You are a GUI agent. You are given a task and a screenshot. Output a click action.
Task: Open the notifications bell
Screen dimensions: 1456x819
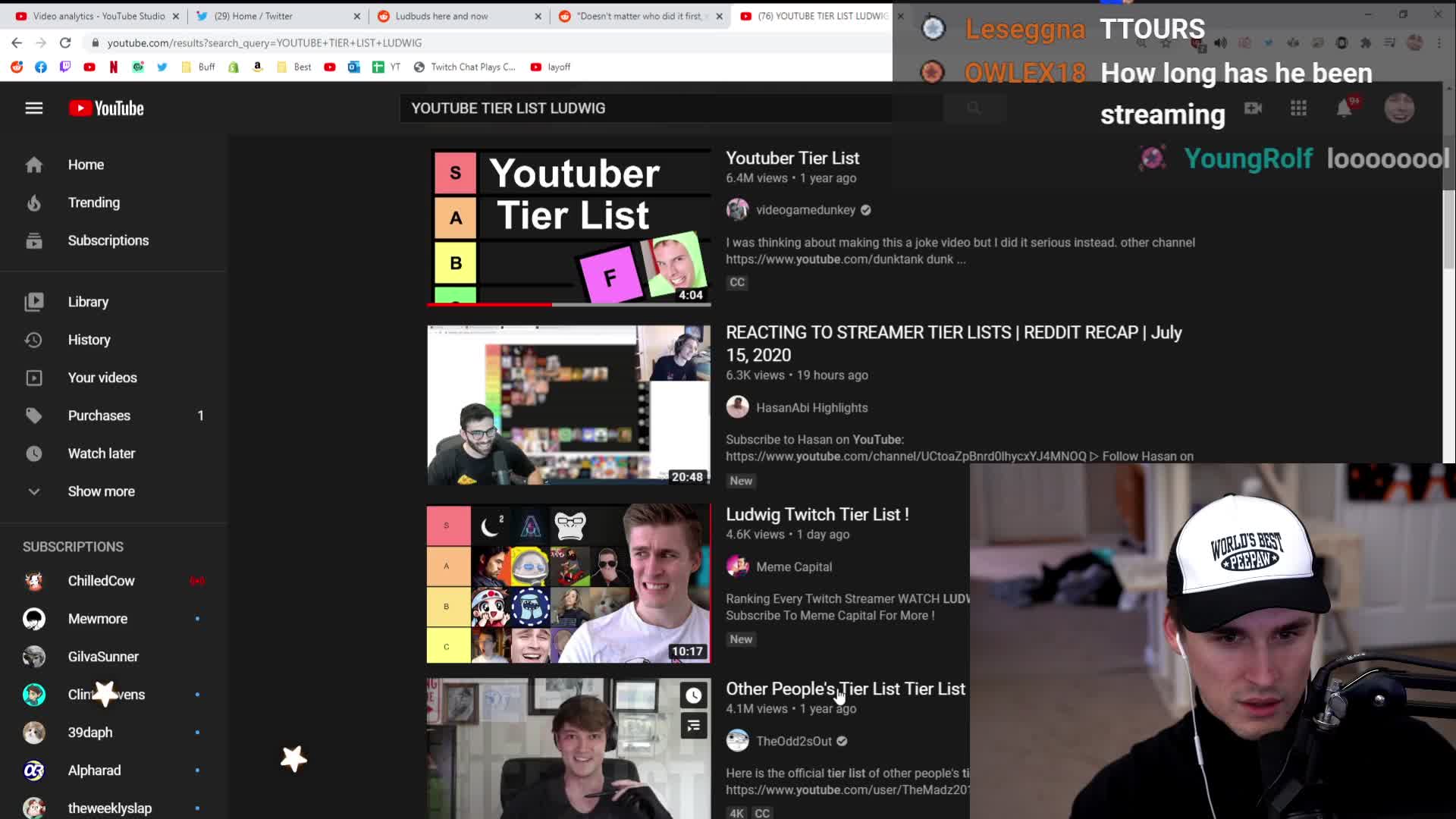pos(1344,108)
